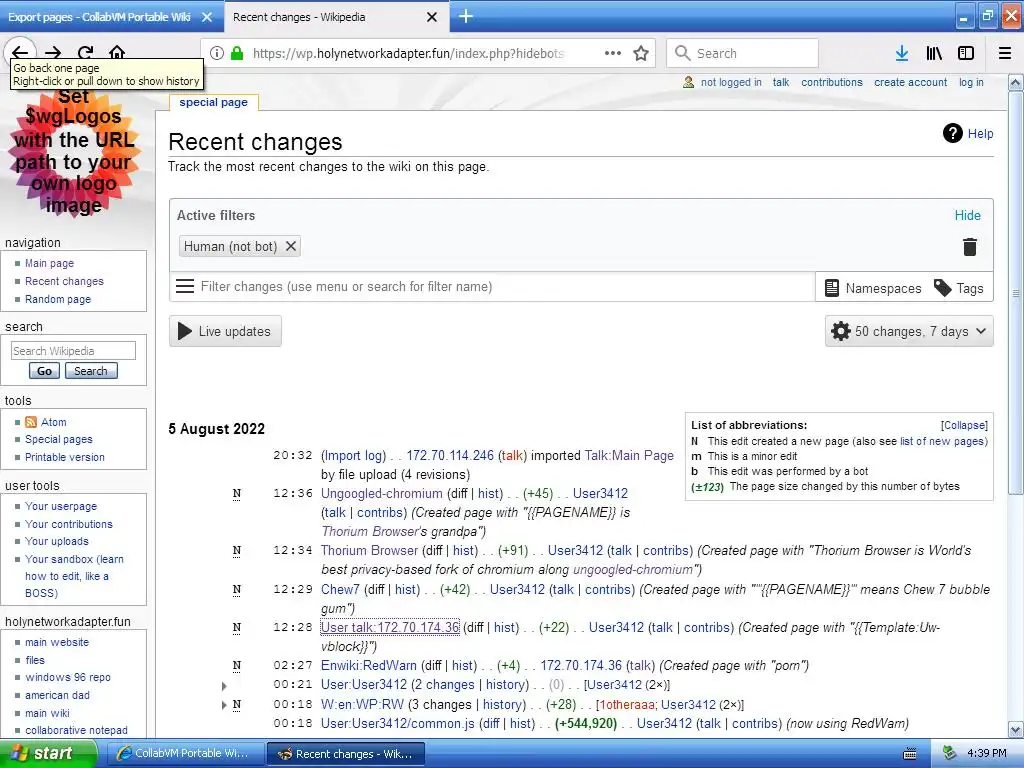The height and width of the screenshot is (768, 1024).
Task: Click the Search Wikipedia input field
Action: point(73,351)
